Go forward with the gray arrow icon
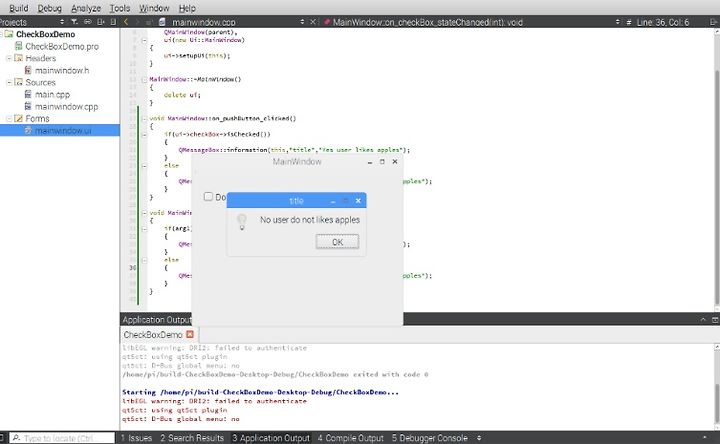 (x=137, y=22)
